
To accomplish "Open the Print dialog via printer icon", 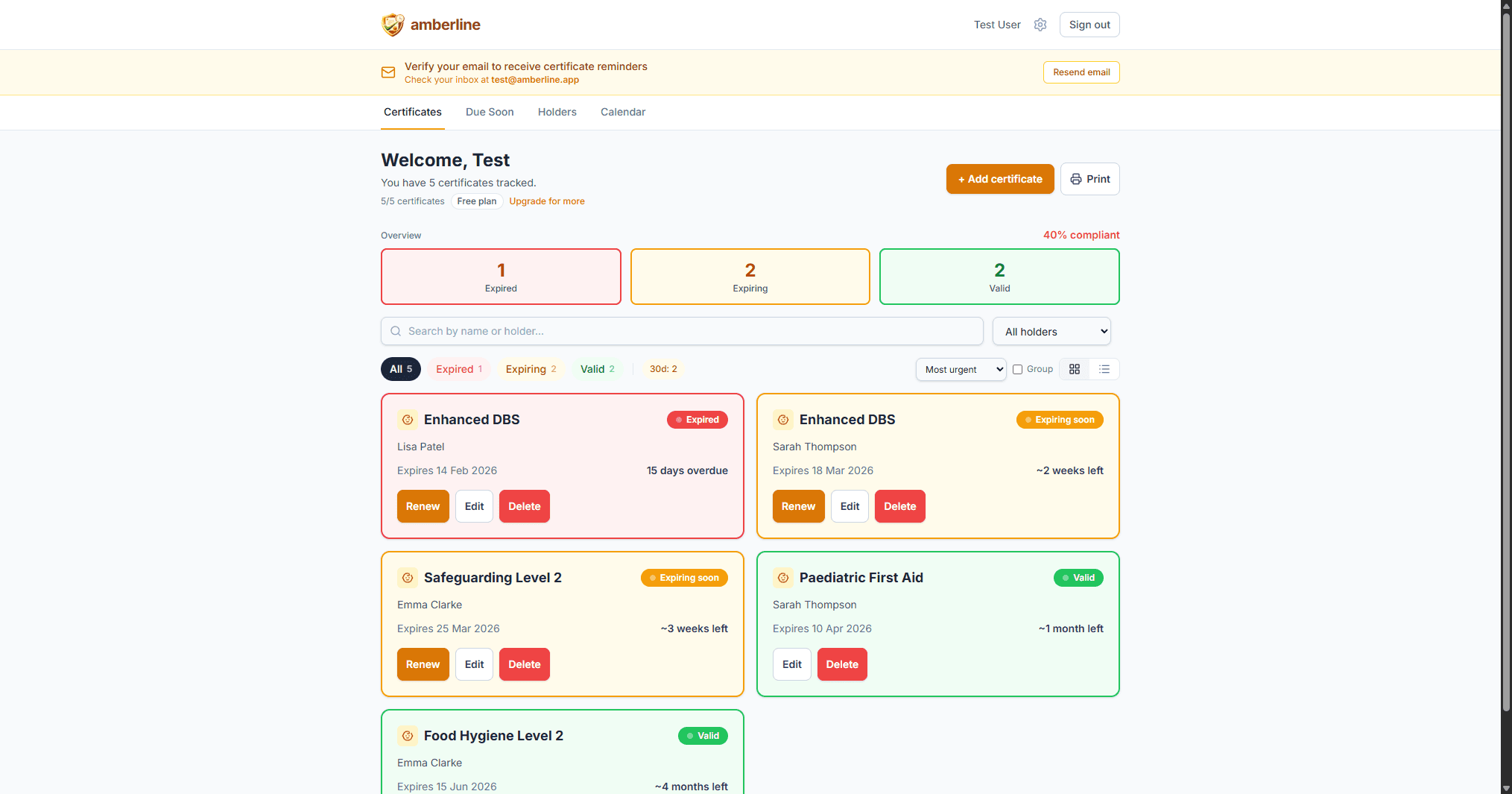I will pyautogui.click(x=1089, y=179).
